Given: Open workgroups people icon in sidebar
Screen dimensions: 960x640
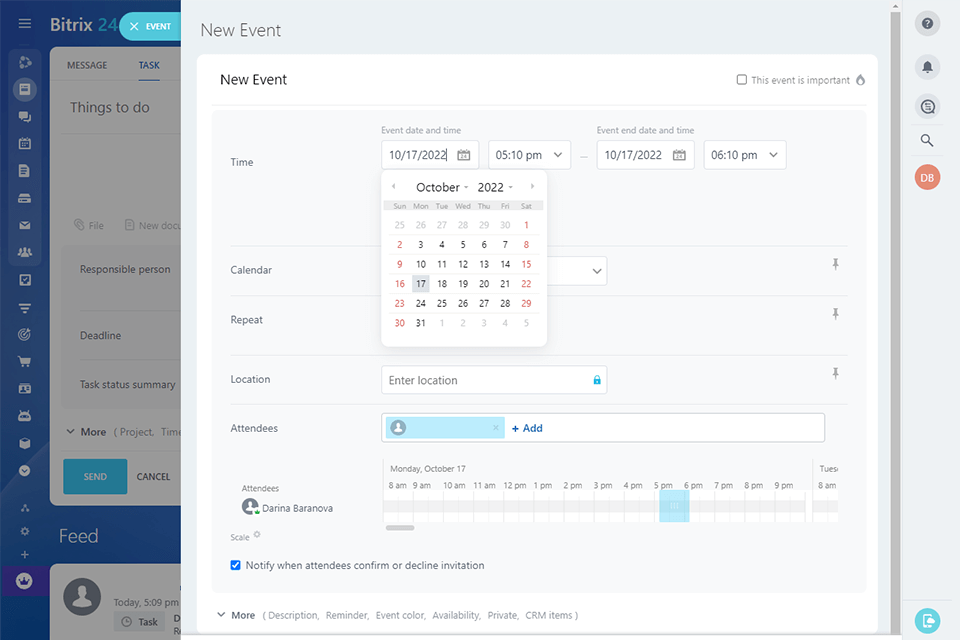Looking at the screenshot, I should [x=24, y=252].
